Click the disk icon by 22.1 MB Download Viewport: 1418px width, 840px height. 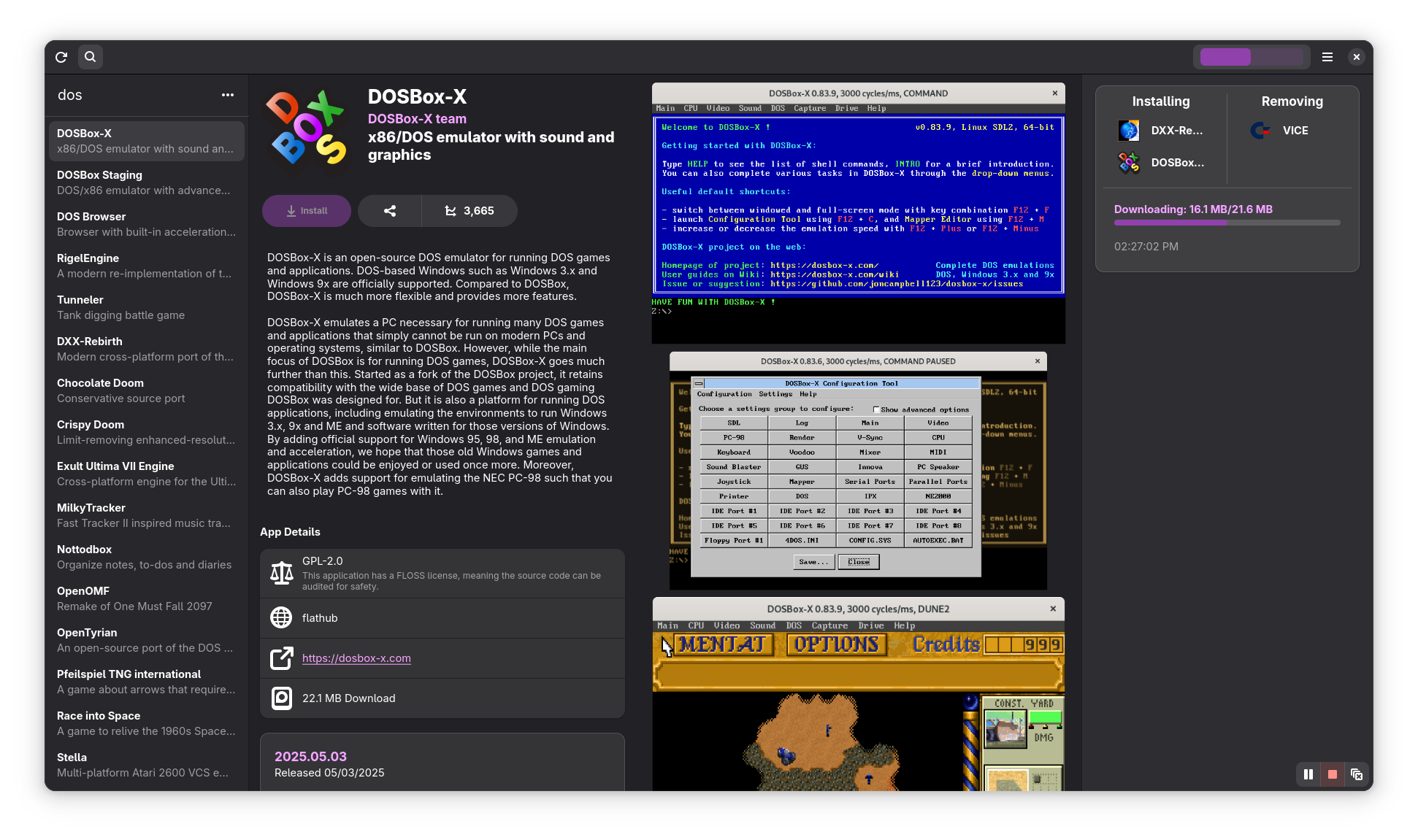[281, 698]
